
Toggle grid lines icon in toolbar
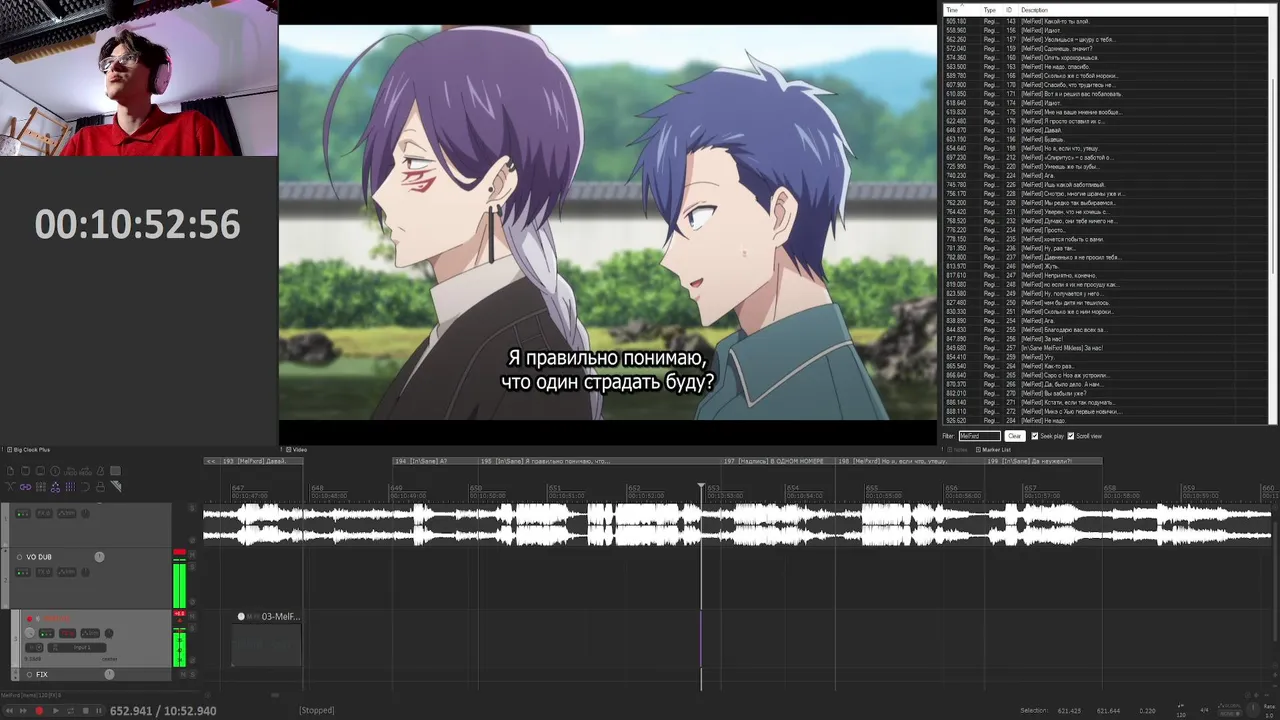pyautogui.click(x=70, y=486)
